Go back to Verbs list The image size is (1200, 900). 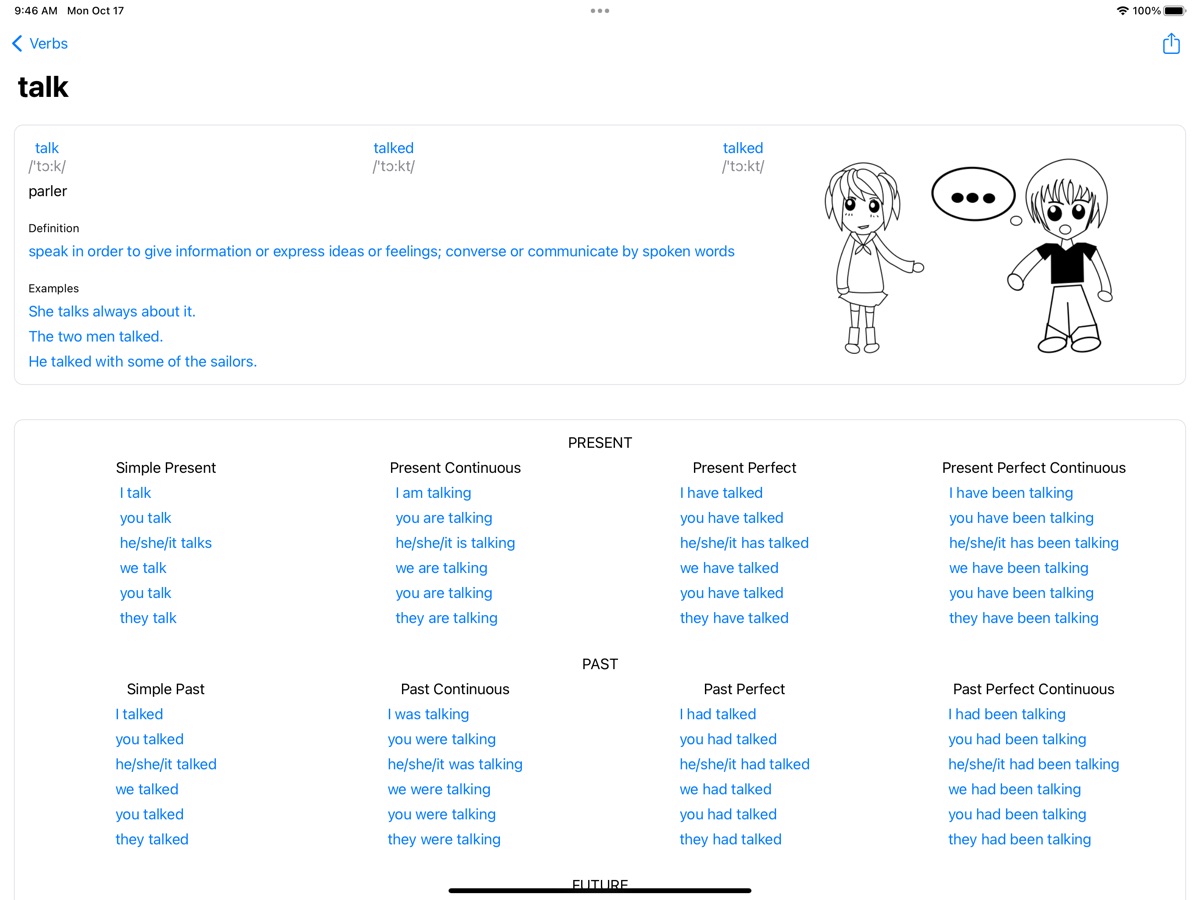pyautogui.click(x=40, y=44)
